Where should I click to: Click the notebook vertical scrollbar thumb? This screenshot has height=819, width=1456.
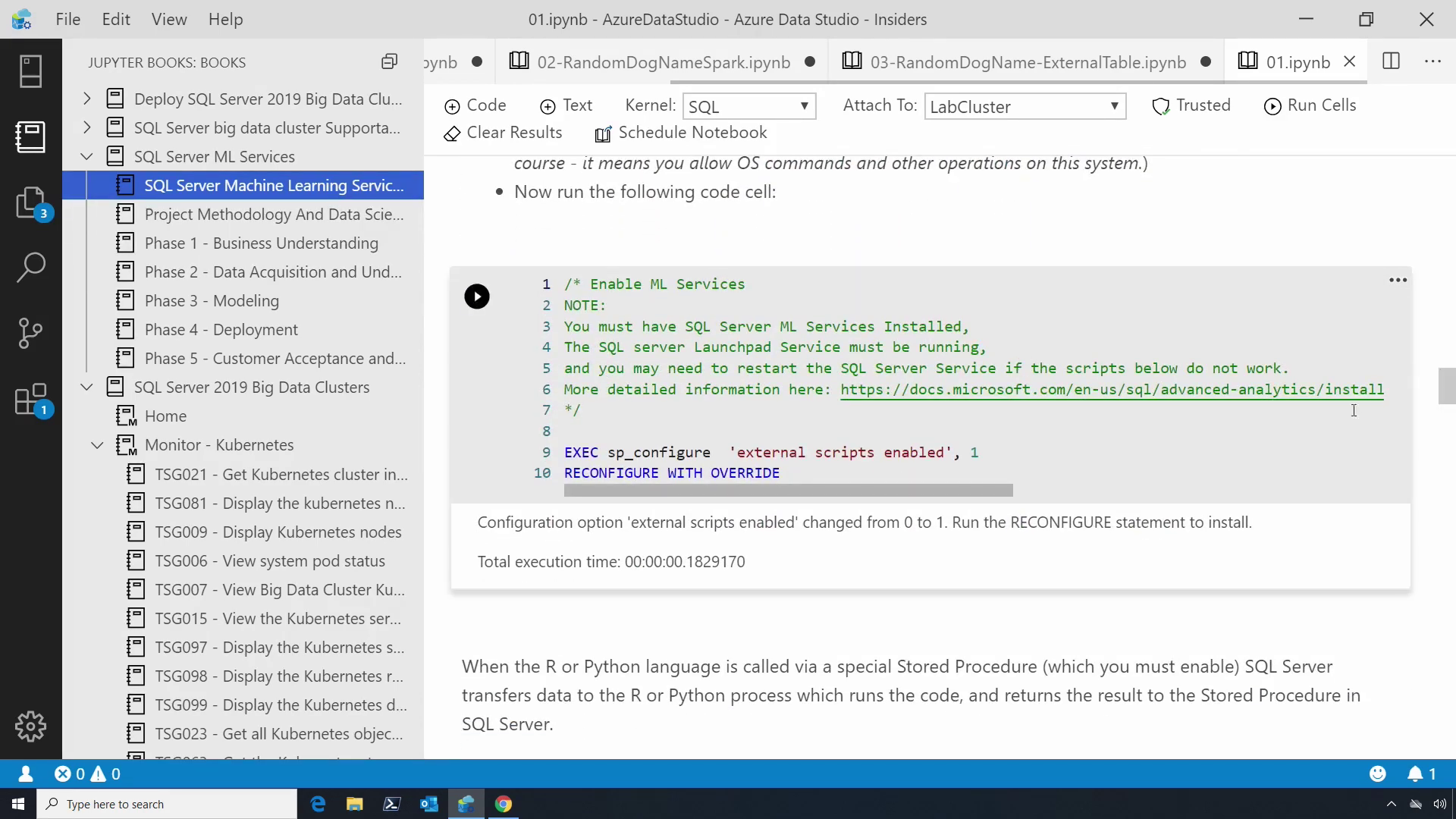1446,386
